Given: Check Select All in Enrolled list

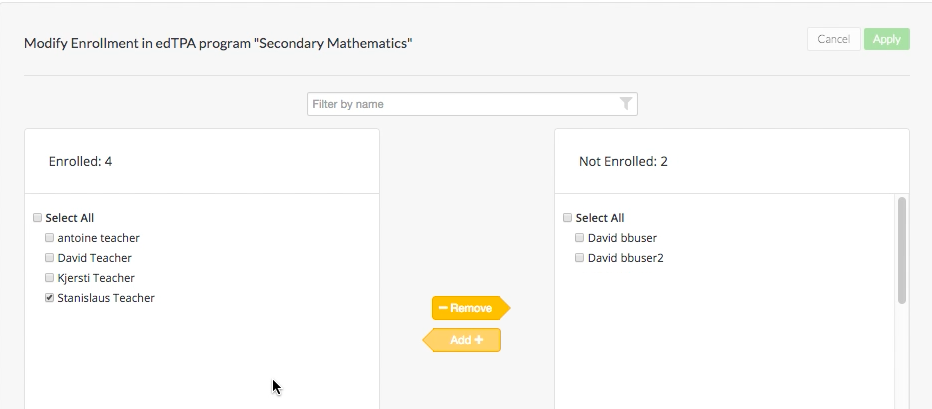Looking at the screenshot, I should (x=38, y=218).
